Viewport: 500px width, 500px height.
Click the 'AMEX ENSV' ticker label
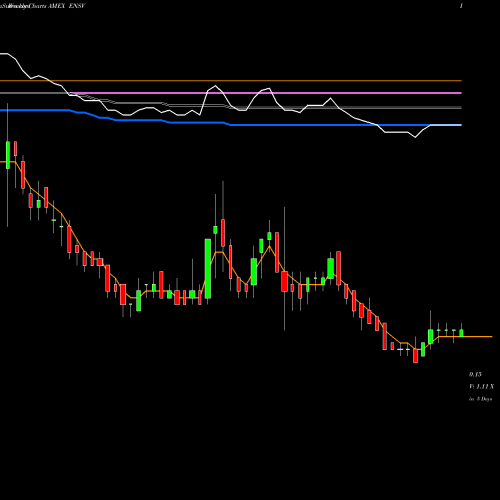tap(67, 6)
